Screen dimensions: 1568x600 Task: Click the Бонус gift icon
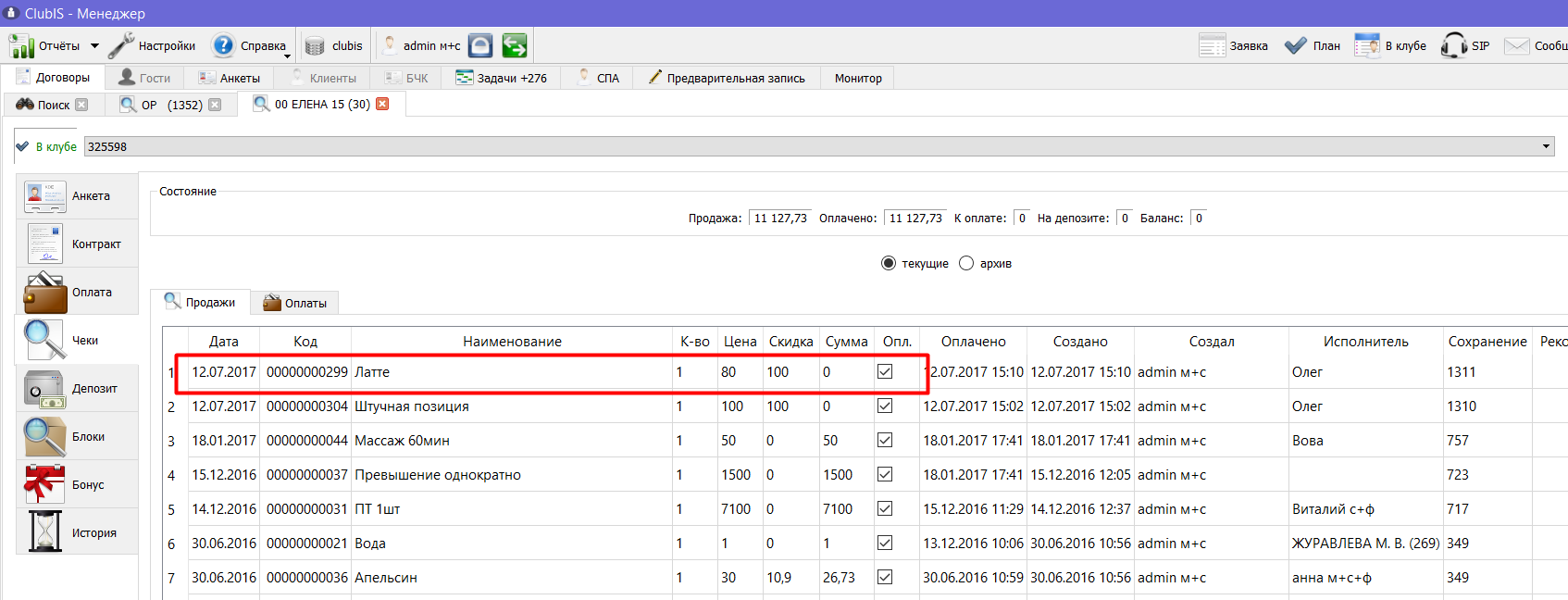[44, 484]
